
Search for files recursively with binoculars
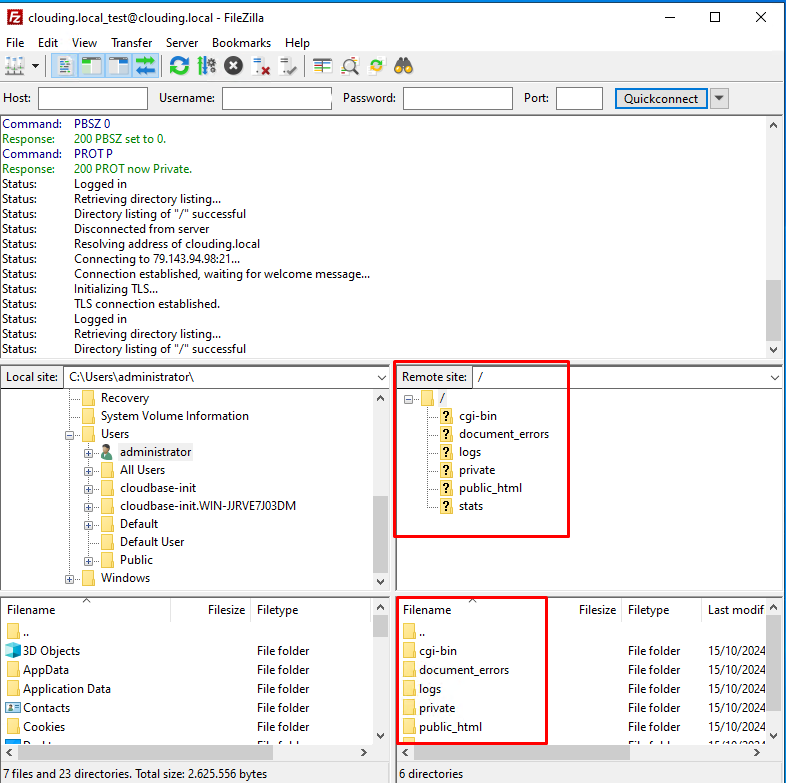pyautogui.click(x=404, y=66)
